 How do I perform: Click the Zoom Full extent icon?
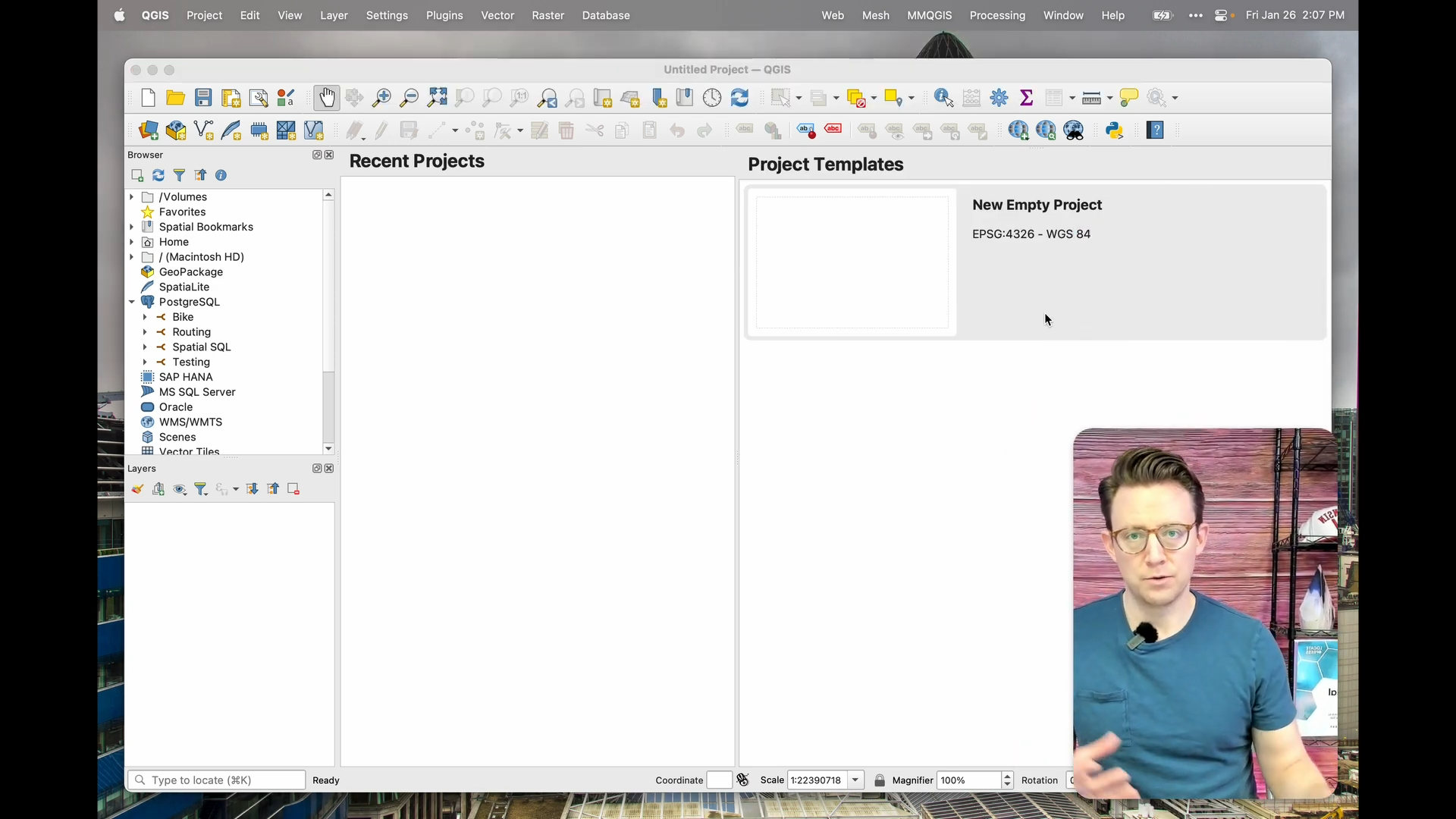pyautogui.click(x=437, y=98)
